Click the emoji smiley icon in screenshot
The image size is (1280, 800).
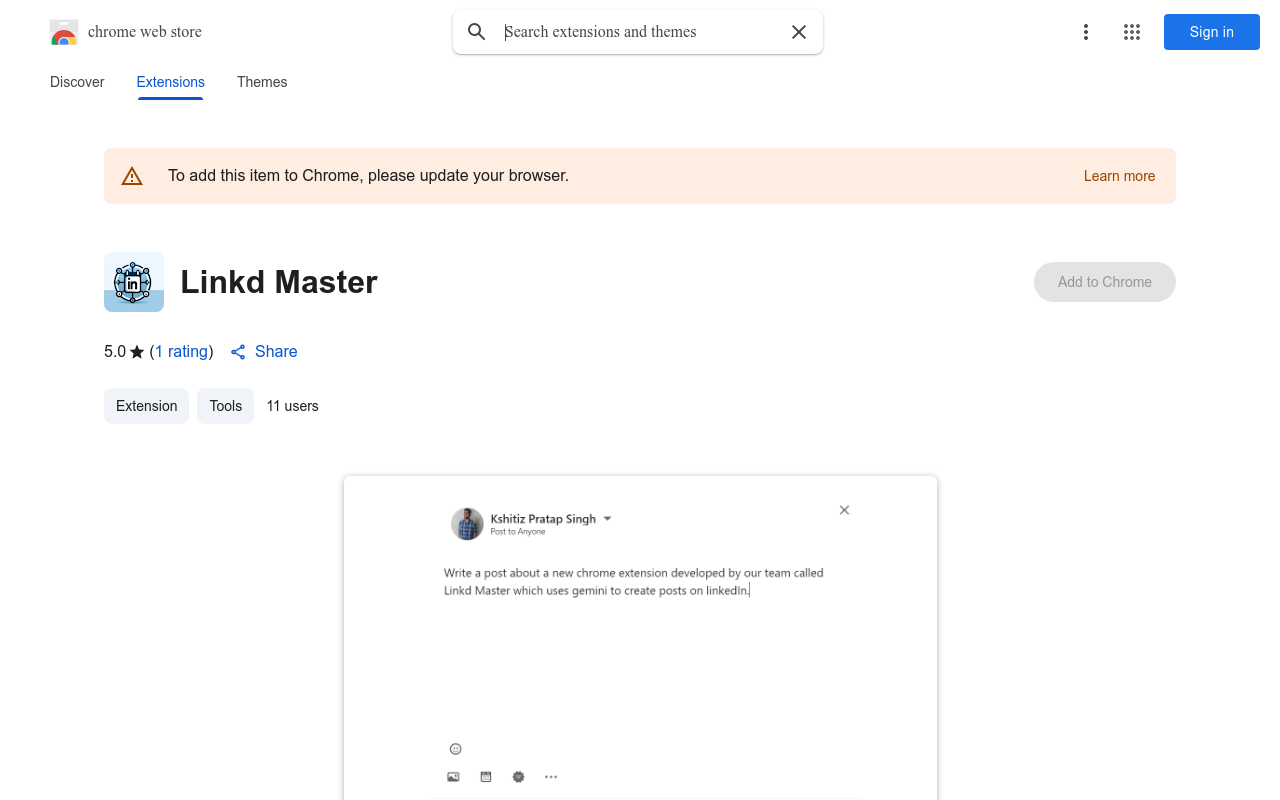click(x=456, y=749)
